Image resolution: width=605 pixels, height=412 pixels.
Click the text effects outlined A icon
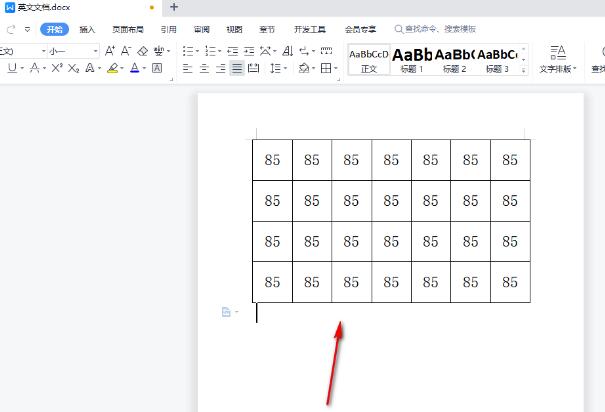click(x=90, y=68)
